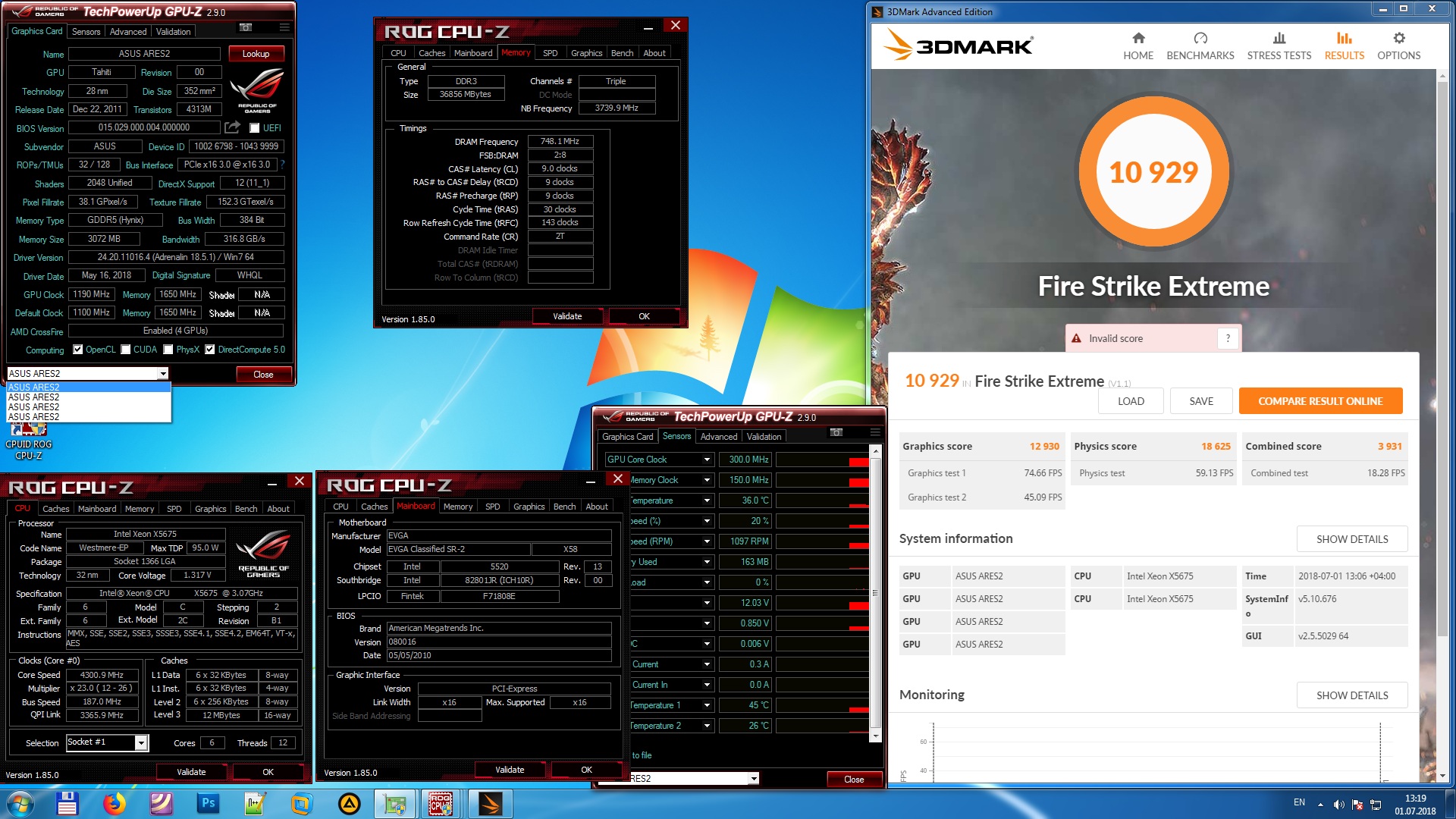The width and height of the screenshot is (1456, 819).
Task: Open OPTIONS gear in 3DMark
Action: [x=1398, y=46]
